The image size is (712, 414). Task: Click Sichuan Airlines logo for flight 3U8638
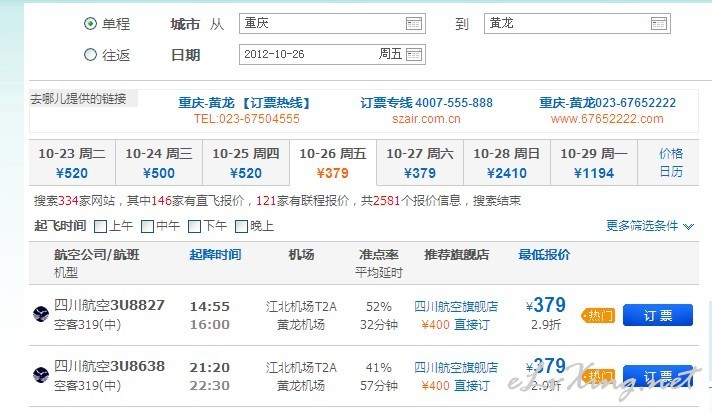(x=41, y=375)
